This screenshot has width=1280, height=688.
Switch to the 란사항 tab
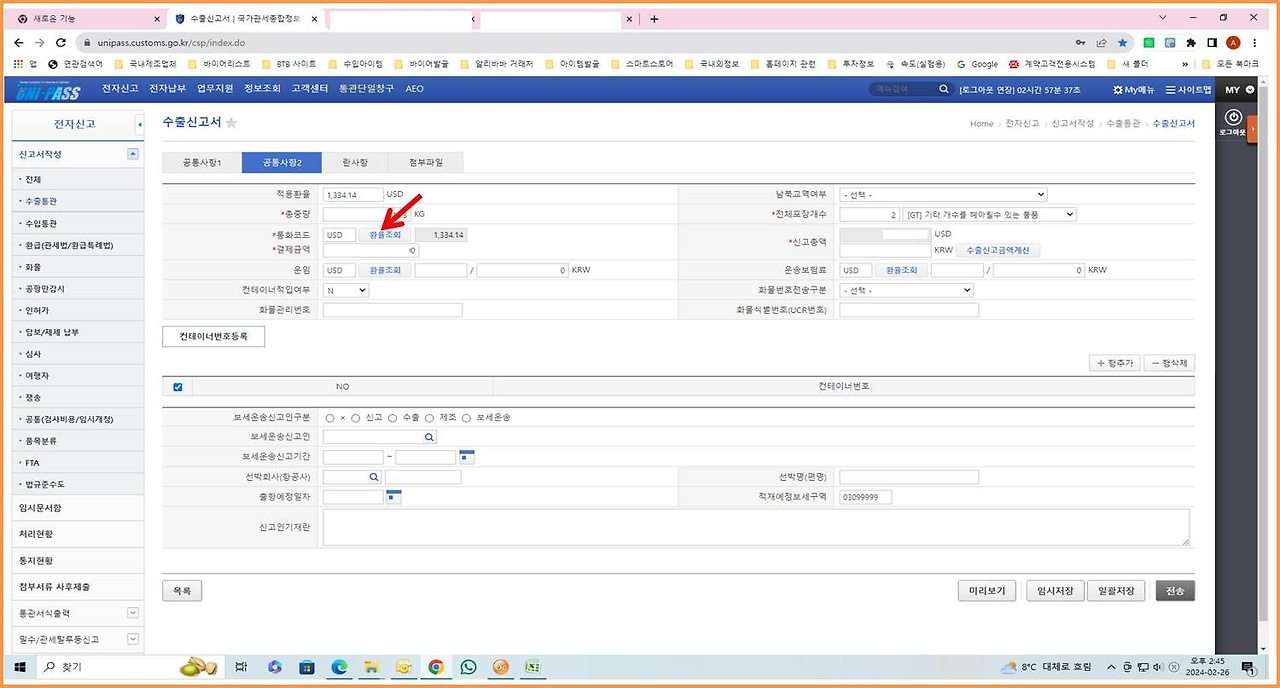[x=355, y=162]
